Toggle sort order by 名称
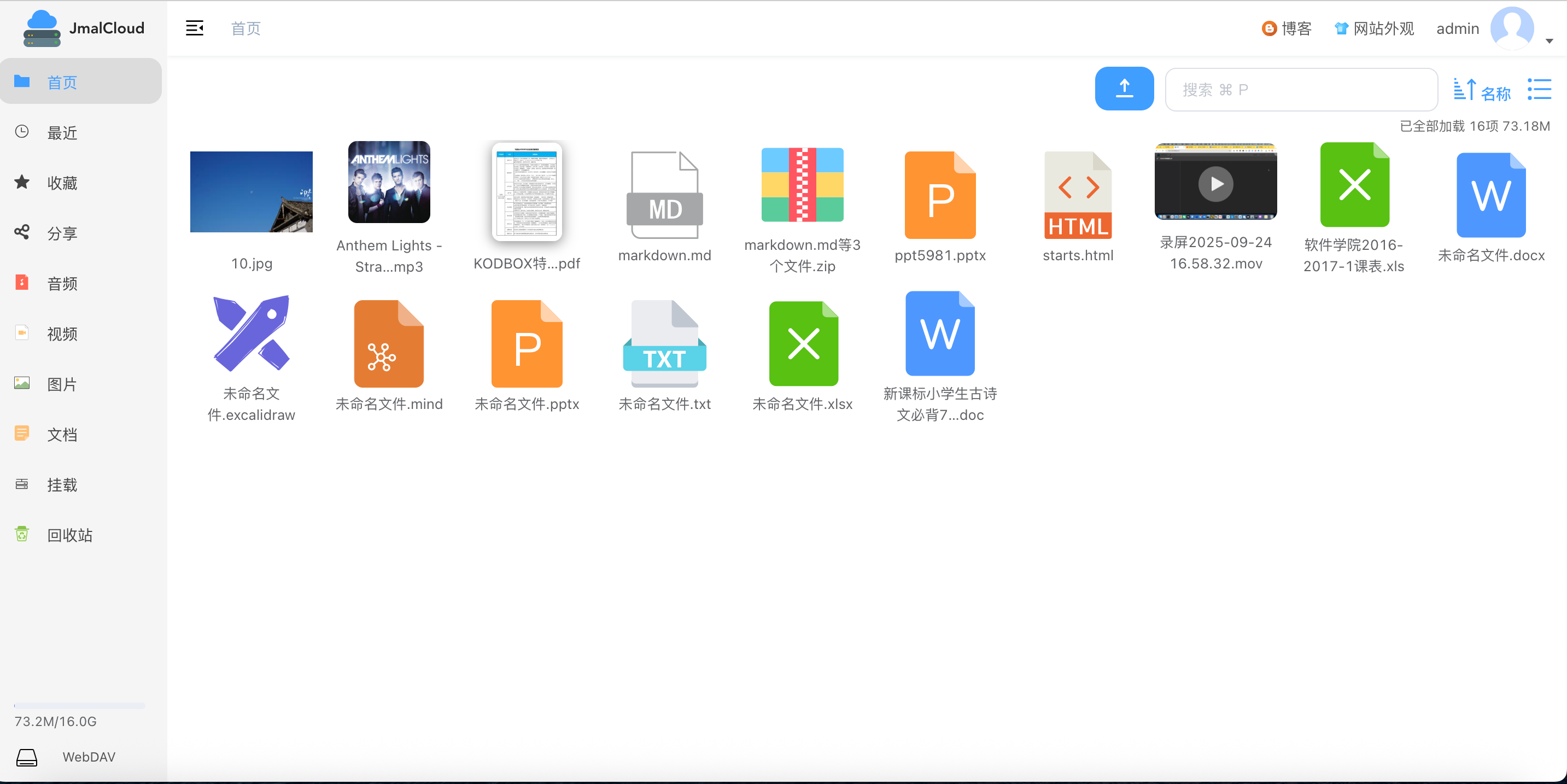 tap(1482, 91)
